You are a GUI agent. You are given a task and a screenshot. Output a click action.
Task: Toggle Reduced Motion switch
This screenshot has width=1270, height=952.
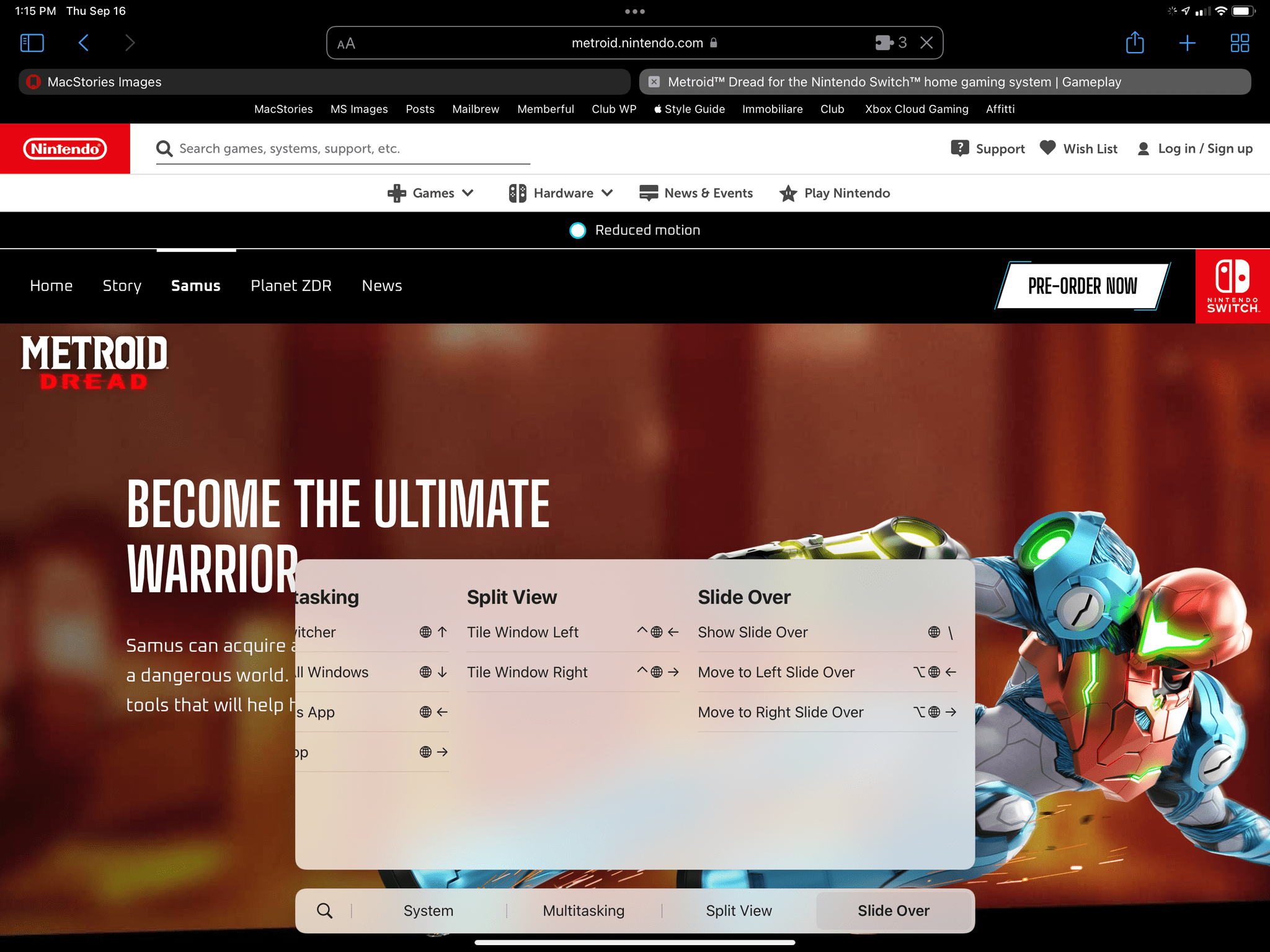point(576,229)
